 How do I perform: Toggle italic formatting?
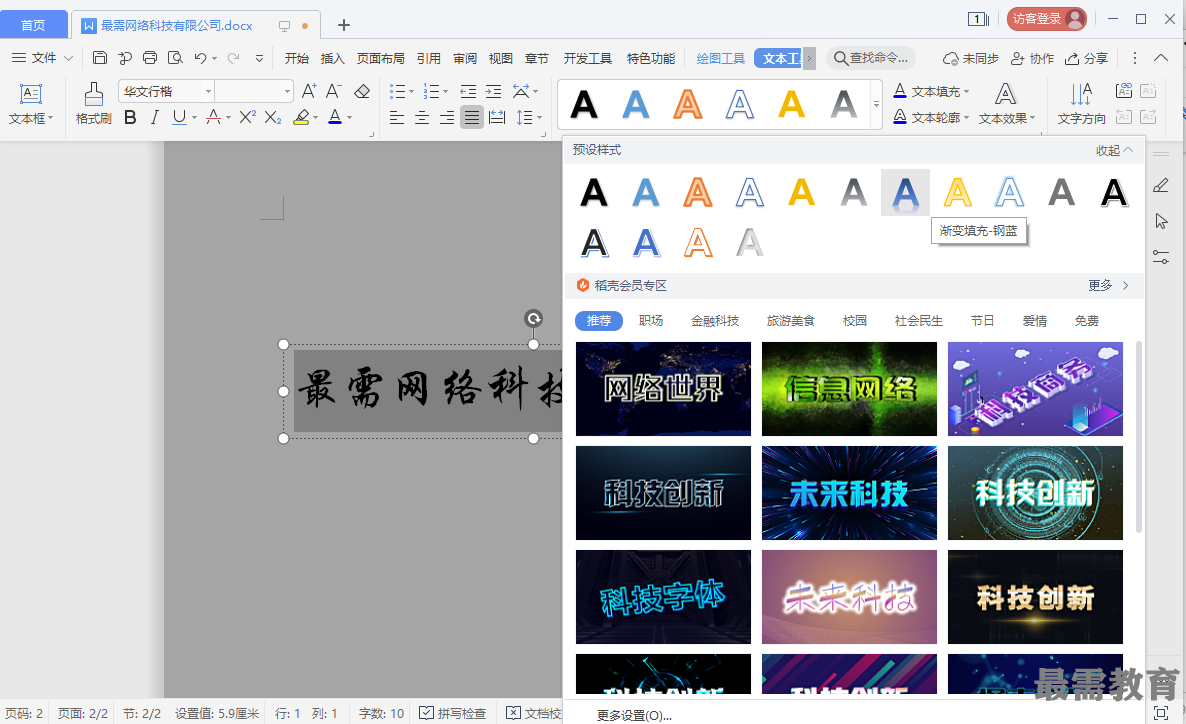tap(155, 117)
